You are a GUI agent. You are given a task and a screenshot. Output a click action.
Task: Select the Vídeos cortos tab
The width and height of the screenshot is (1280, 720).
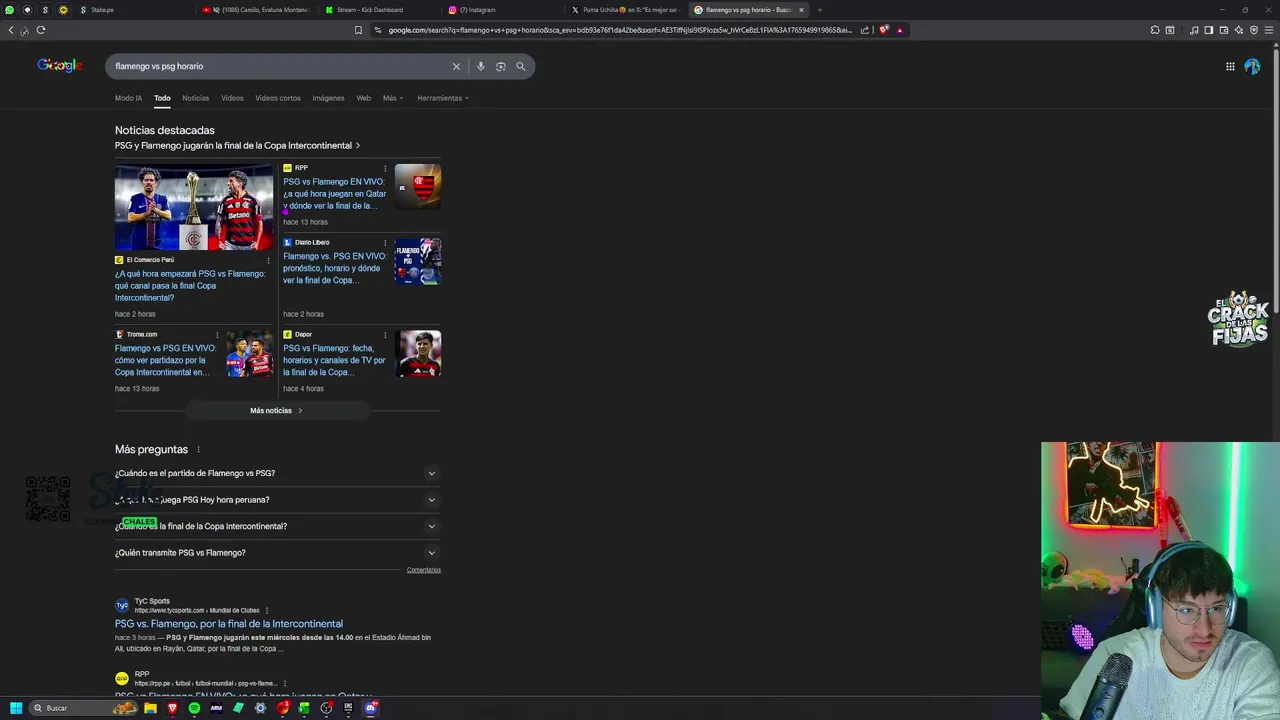278,98
